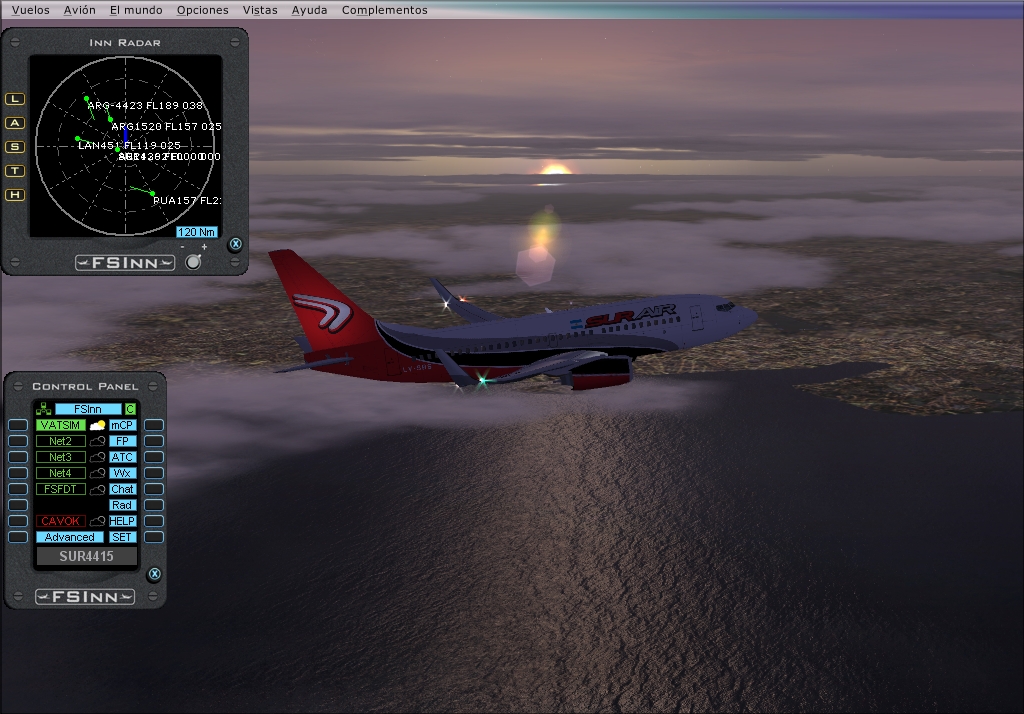Click the 120 Nm range label
Image resolution: width=1024 pixels, height=714 pixels.
click(197, 232)
